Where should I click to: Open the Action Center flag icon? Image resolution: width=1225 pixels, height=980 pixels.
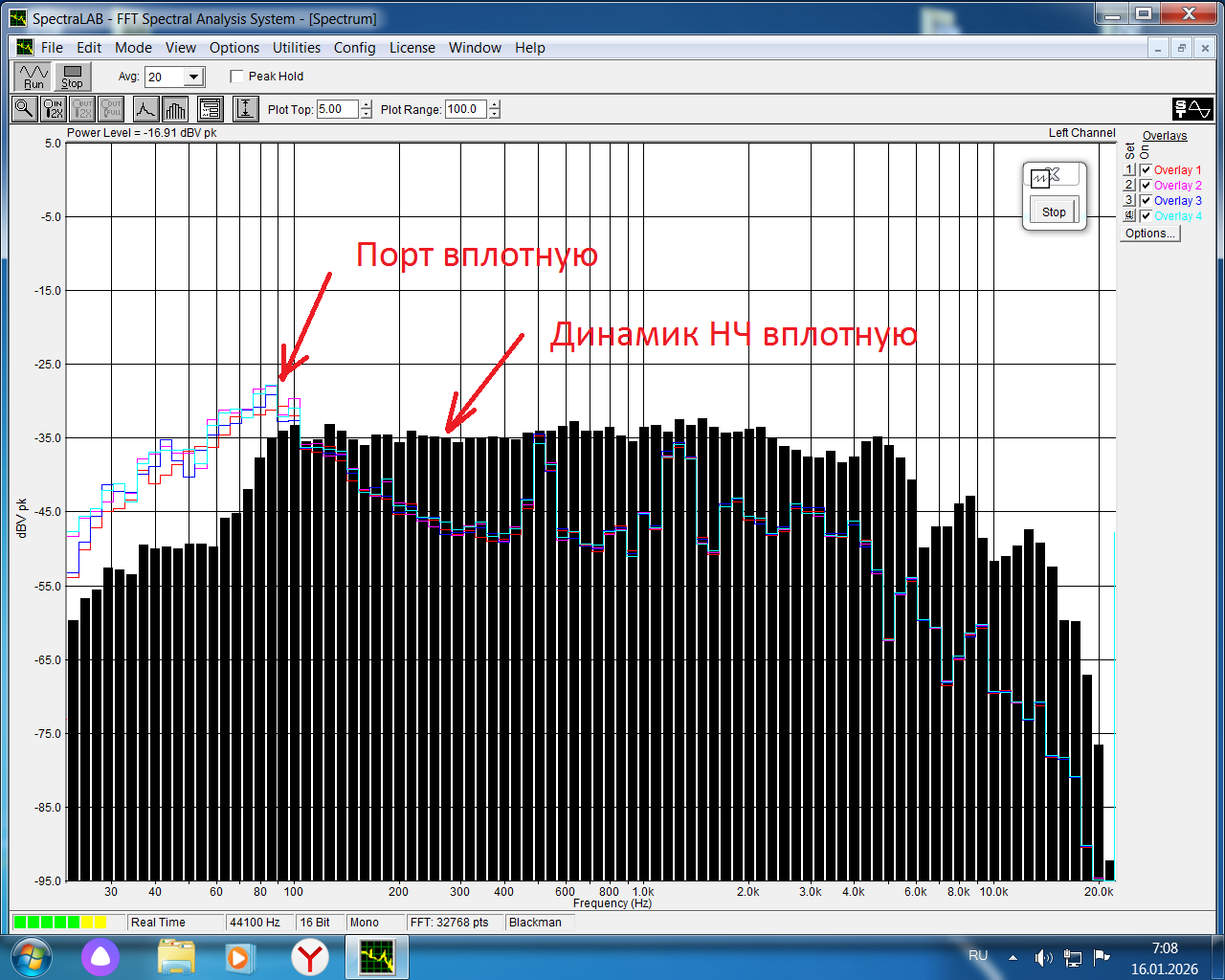[x=1102, y=956]
